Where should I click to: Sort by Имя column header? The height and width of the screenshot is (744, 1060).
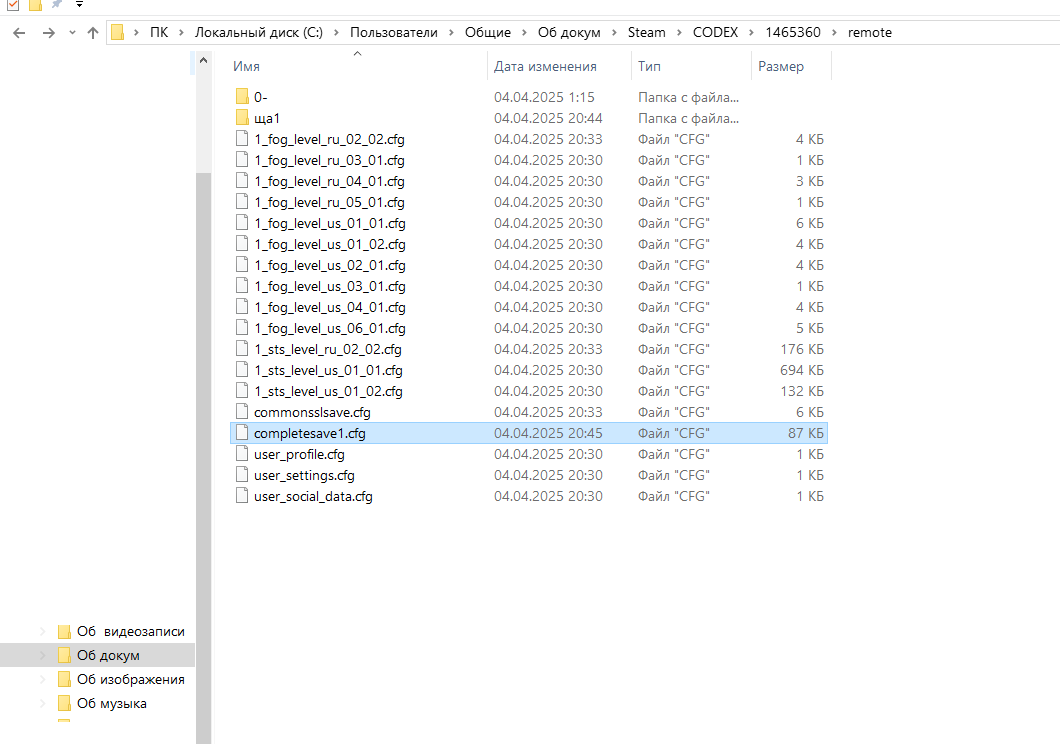(x=246, y=66)
